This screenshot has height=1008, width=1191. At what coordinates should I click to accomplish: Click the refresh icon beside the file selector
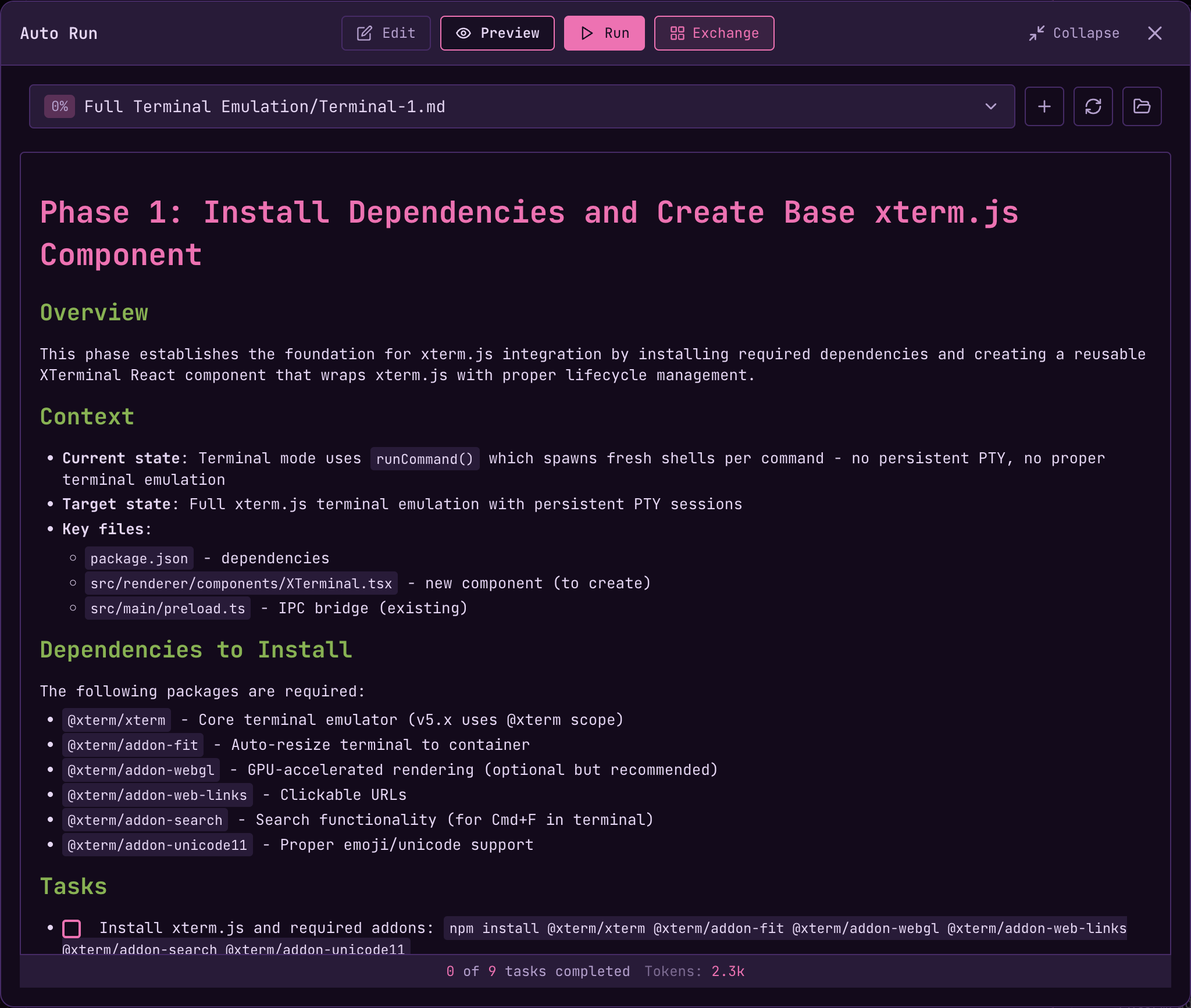(x=1093, y=106)
